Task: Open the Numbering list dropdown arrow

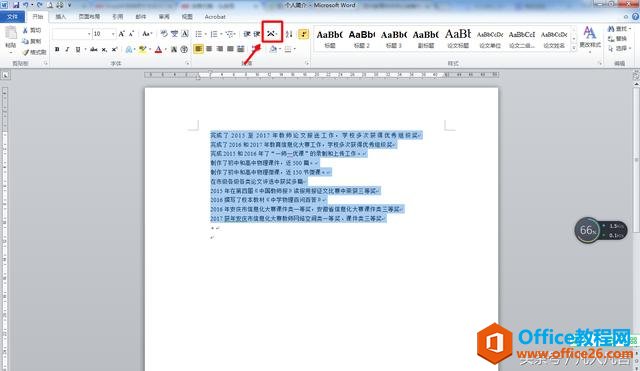Action: click(x=221, y=34)
